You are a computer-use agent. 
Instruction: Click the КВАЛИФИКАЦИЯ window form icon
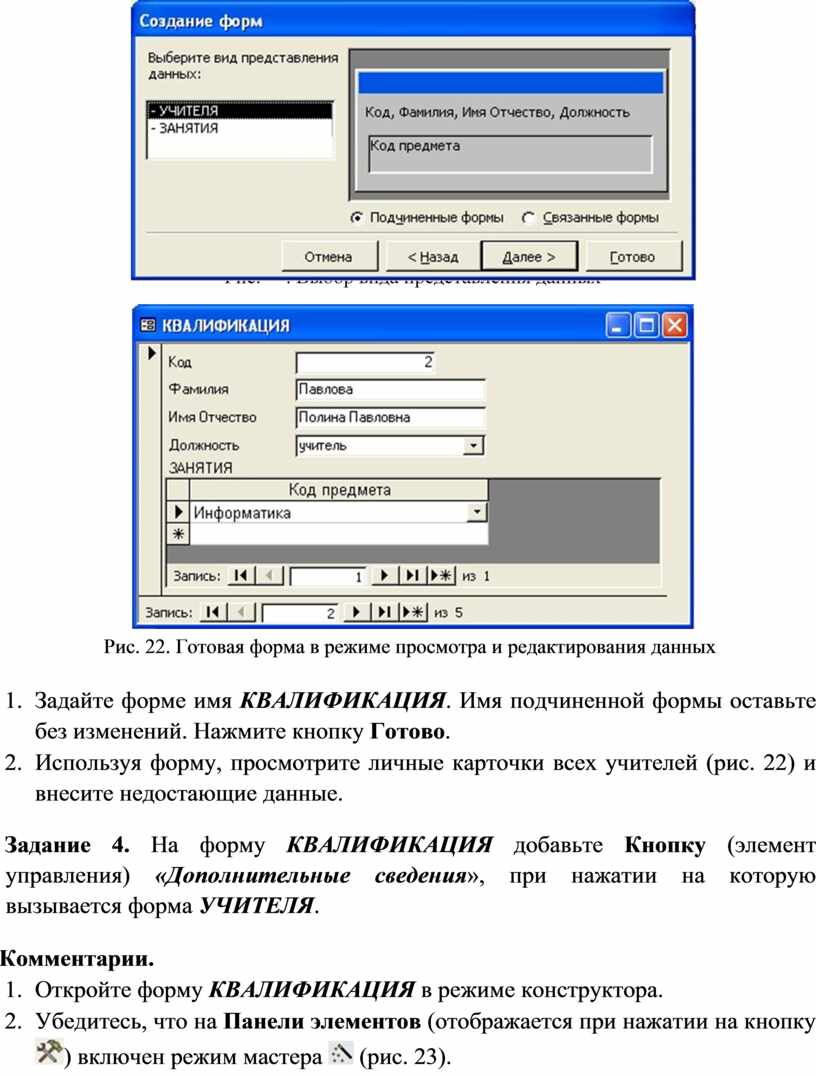pyautogui.click(x=148, y=325)
